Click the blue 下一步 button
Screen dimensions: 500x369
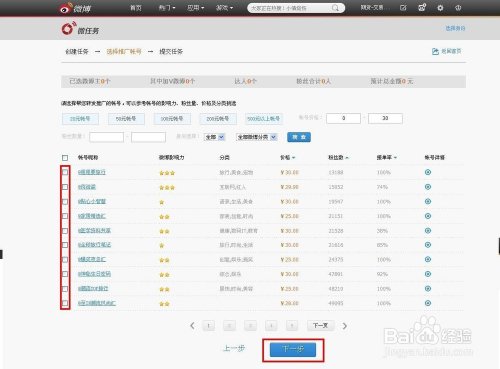point(293,349)
